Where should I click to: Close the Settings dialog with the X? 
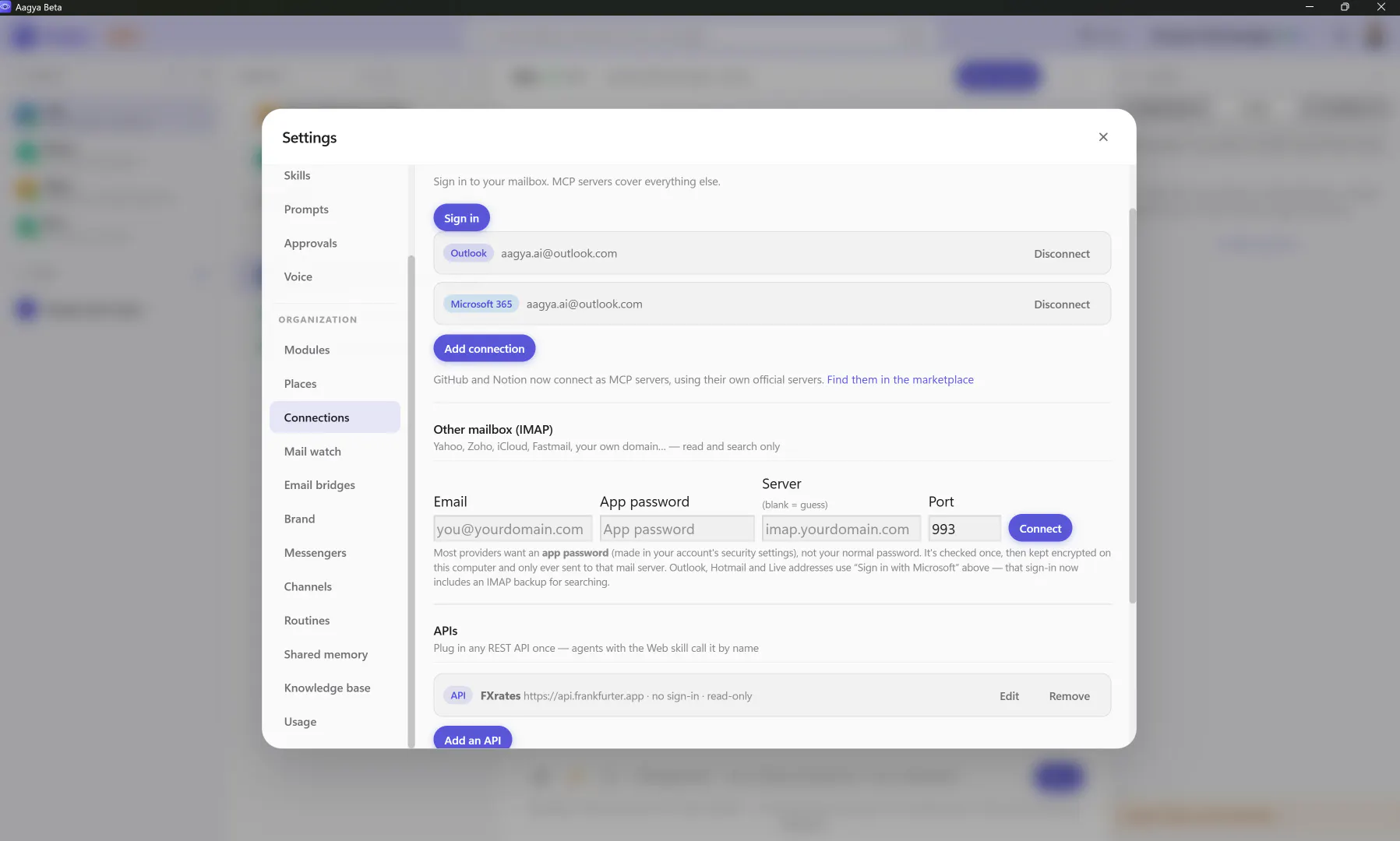[1103, 137]
